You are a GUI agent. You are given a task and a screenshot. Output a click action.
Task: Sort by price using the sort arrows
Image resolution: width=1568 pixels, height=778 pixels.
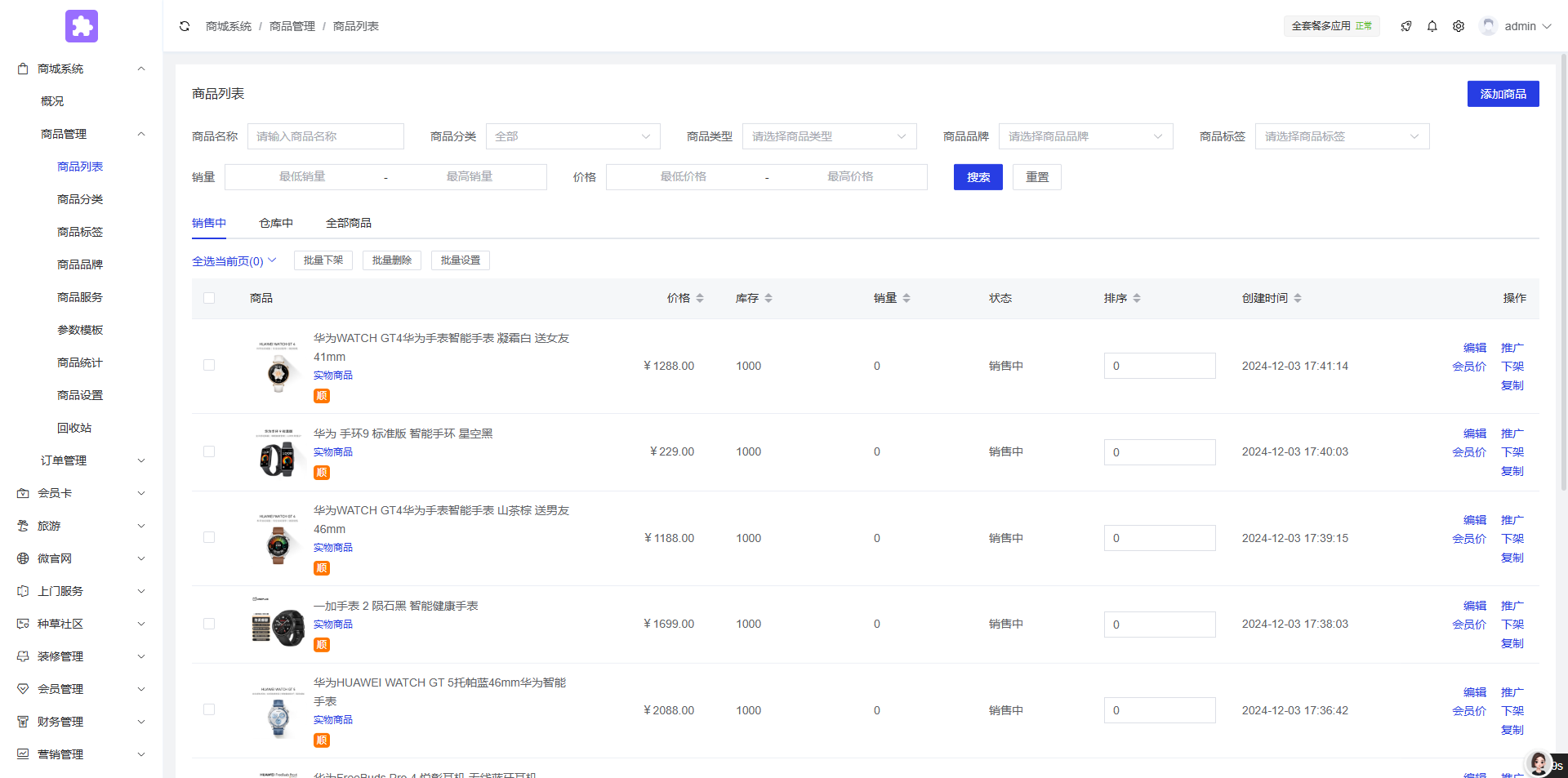pos(700,299)
